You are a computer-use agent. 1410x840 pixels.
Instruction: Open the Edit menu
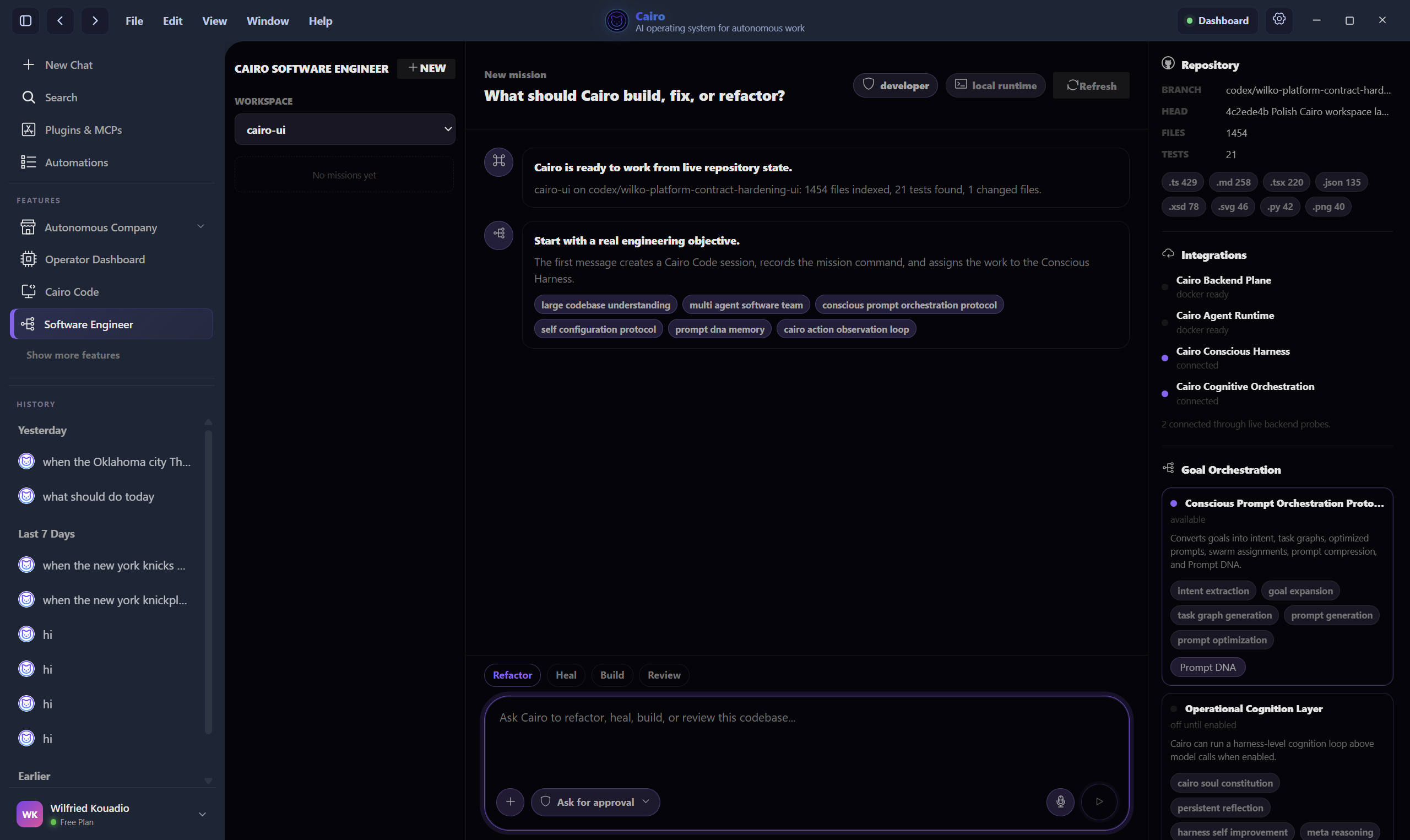(172, 21)
